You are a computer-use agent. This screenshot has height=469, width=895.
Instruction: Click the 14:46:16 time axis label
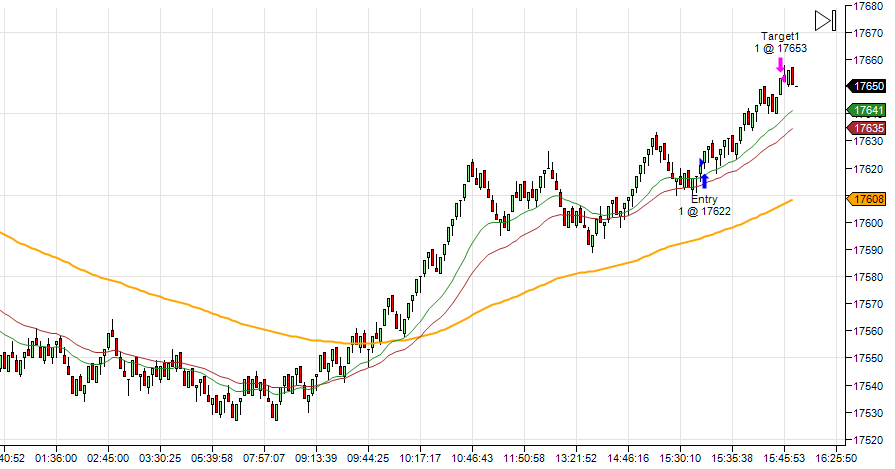(628, 458)
